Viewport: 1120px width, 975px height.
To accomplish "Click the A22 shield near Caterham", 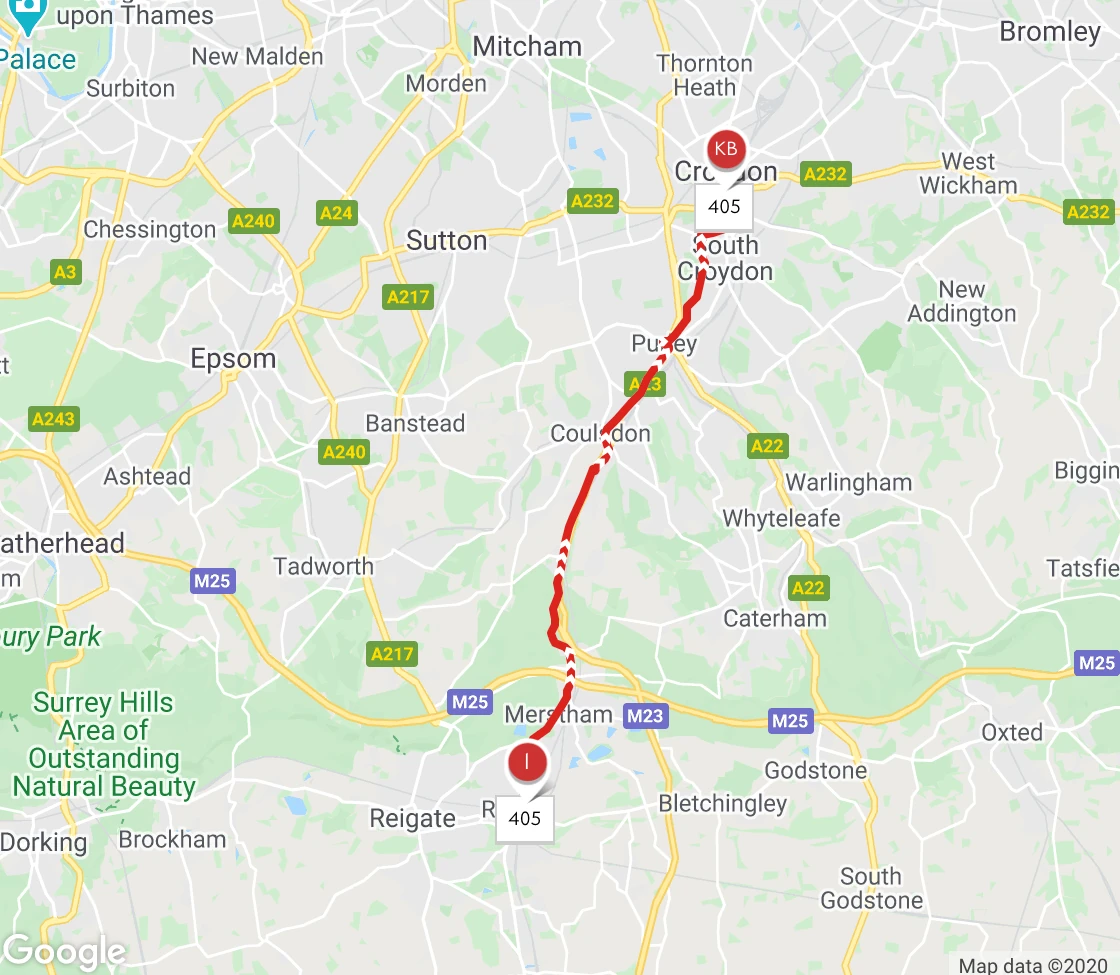I will pos(808,588).
